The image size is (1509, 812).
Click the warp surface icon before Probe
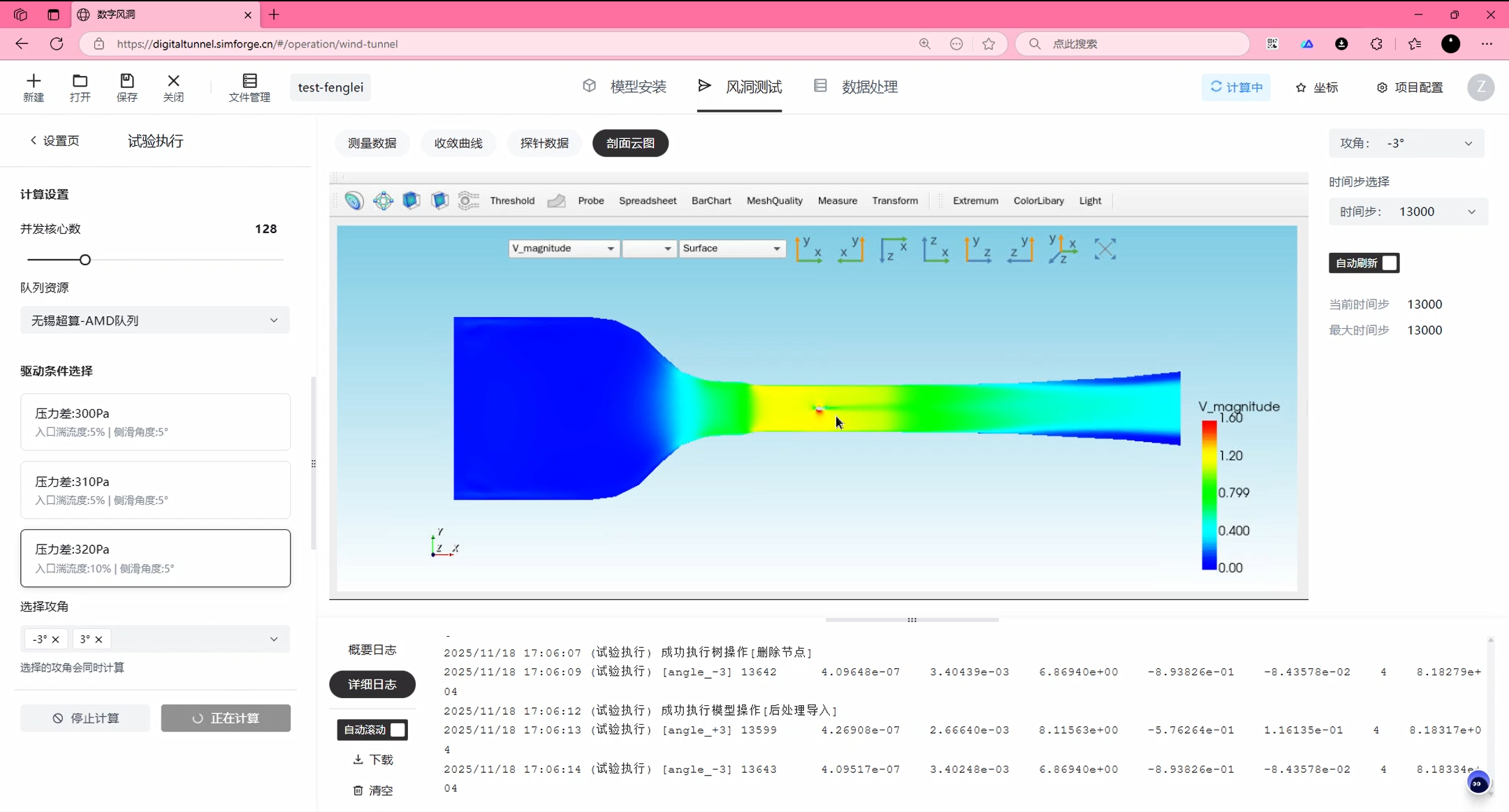click(556, 201)
